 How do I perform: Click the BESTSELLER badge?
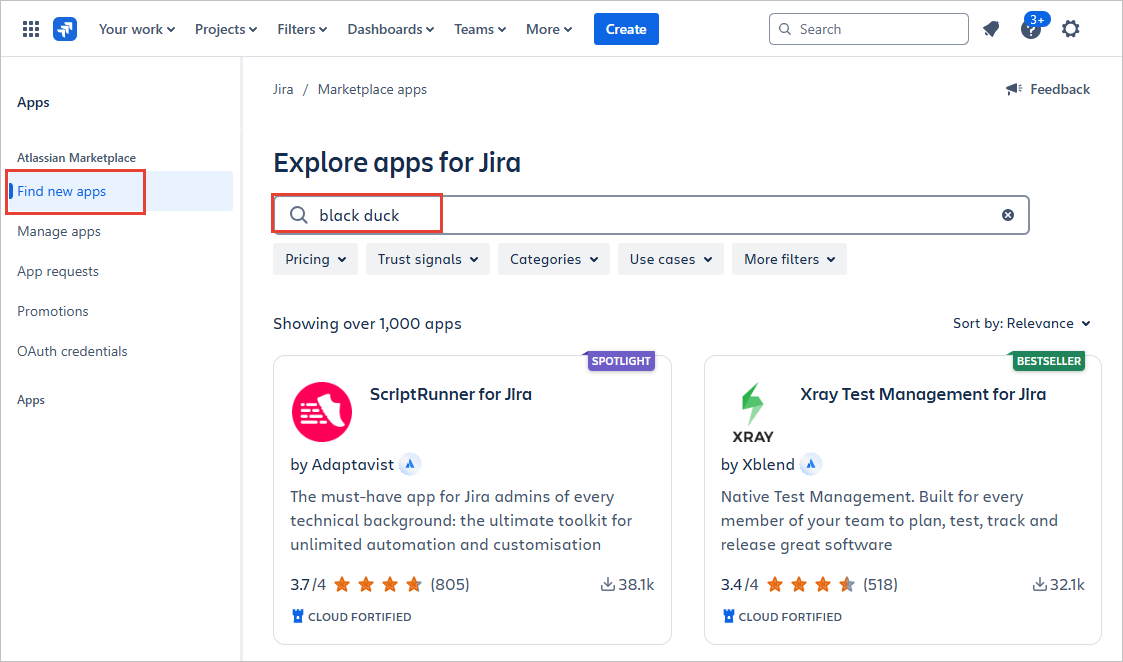tap(1048, 361)
